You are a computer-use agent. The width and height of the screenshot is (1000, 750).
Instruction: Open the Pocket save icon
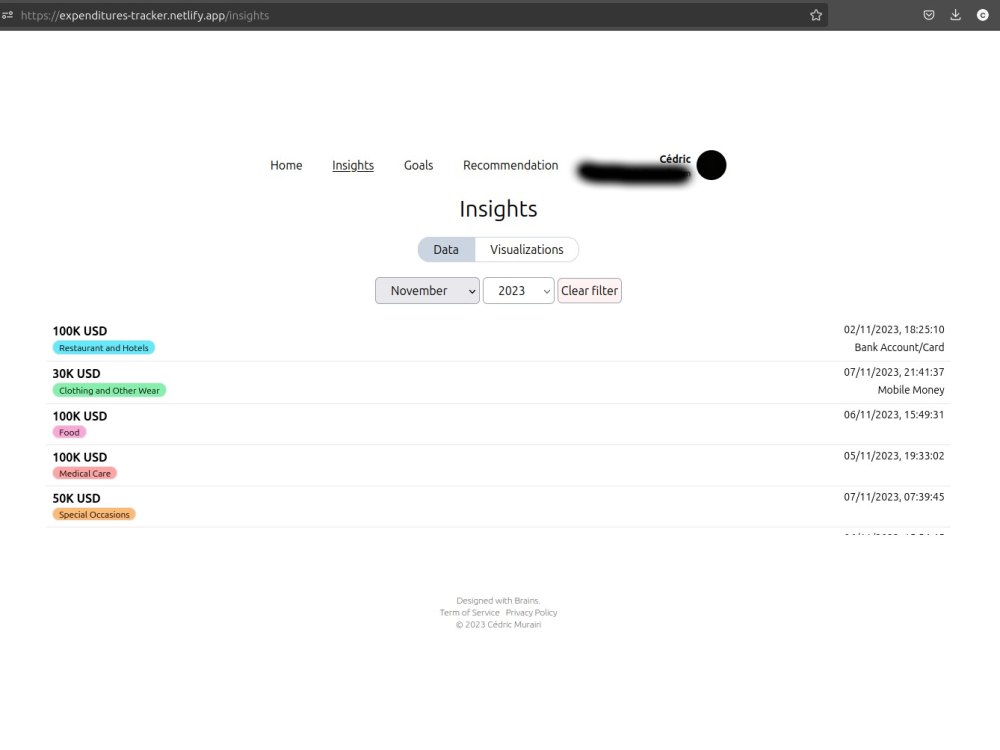[929, 15]
